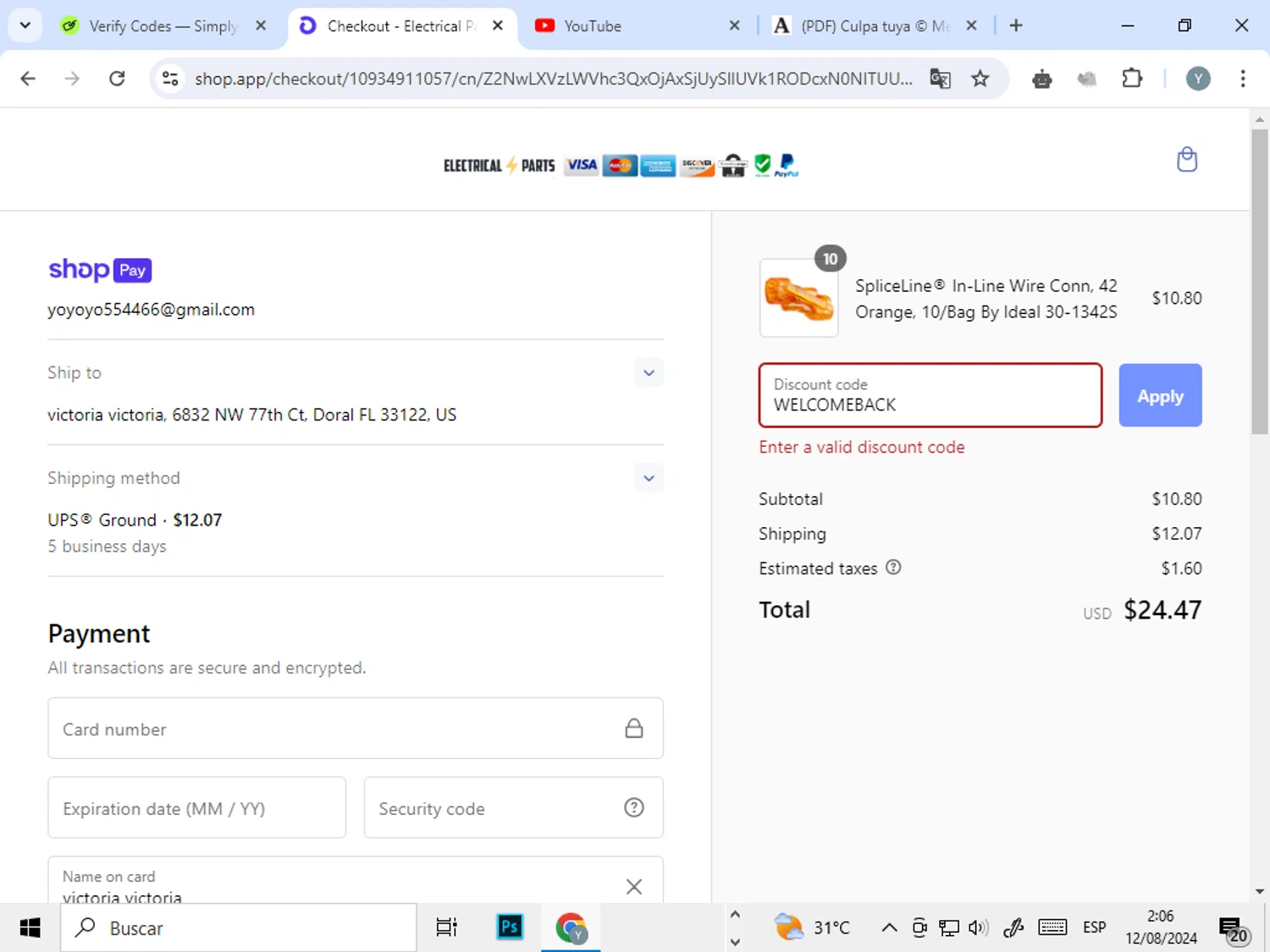View site information icon in address bar
The width and height of the screenshot is (1270, 952).
pos(170,79)
